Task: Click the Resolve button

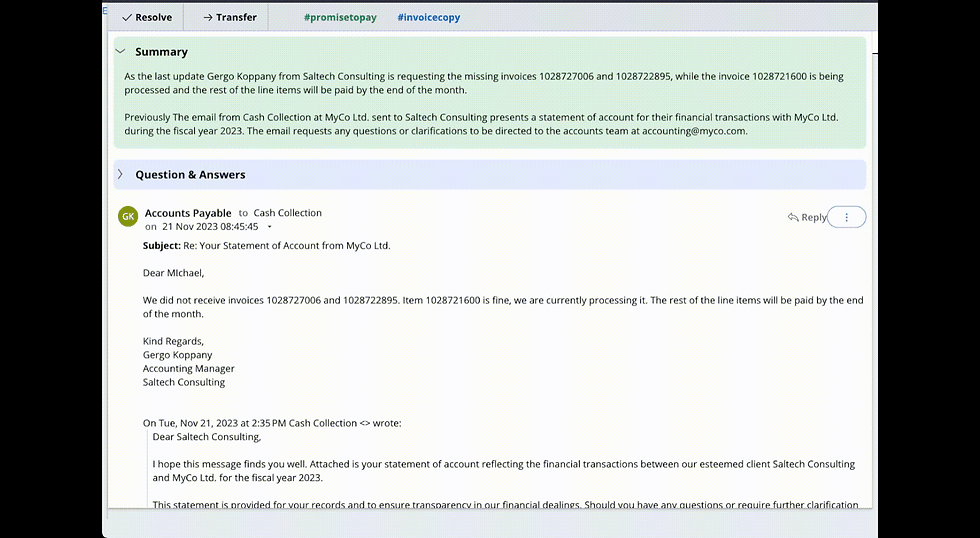Action: pos(146,17)
